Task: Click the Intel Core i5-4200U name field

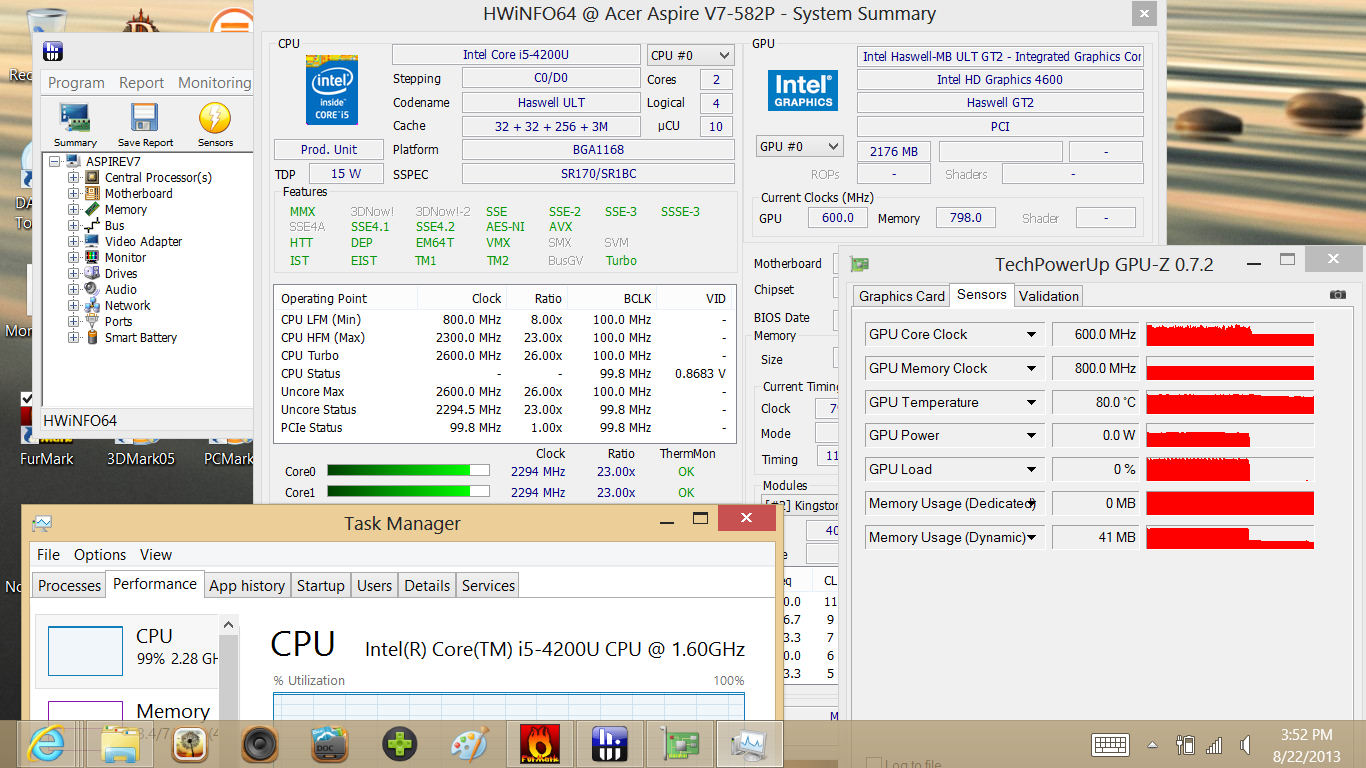Action: pos(516,55)
